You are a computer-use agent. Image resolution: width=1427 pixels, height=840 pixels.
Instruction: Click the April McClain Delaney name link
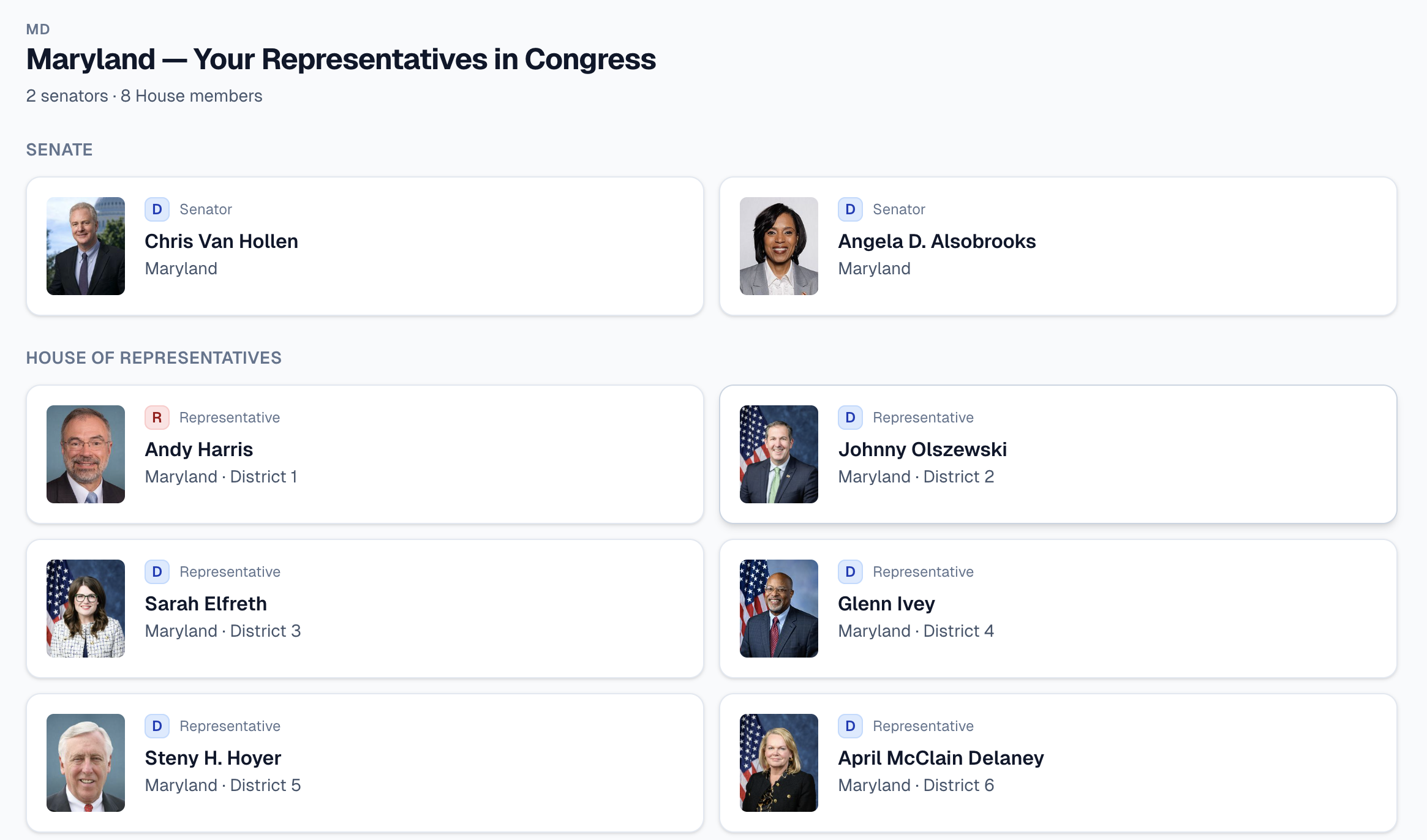click(x=940, y=758)
